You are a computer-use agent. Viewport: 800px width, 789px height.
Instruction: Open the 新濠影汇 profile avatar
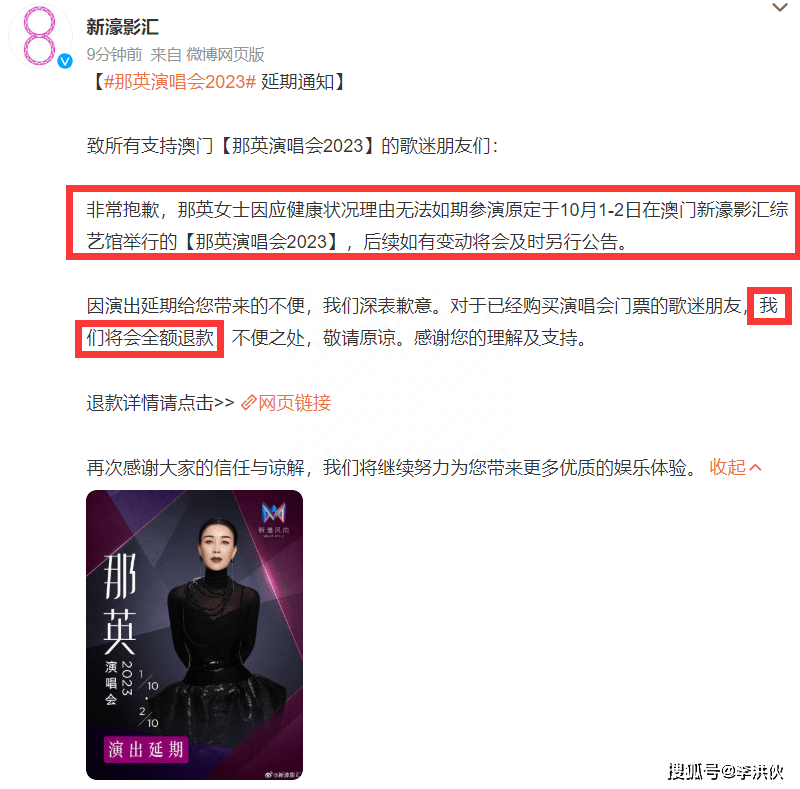click(39, 37)
